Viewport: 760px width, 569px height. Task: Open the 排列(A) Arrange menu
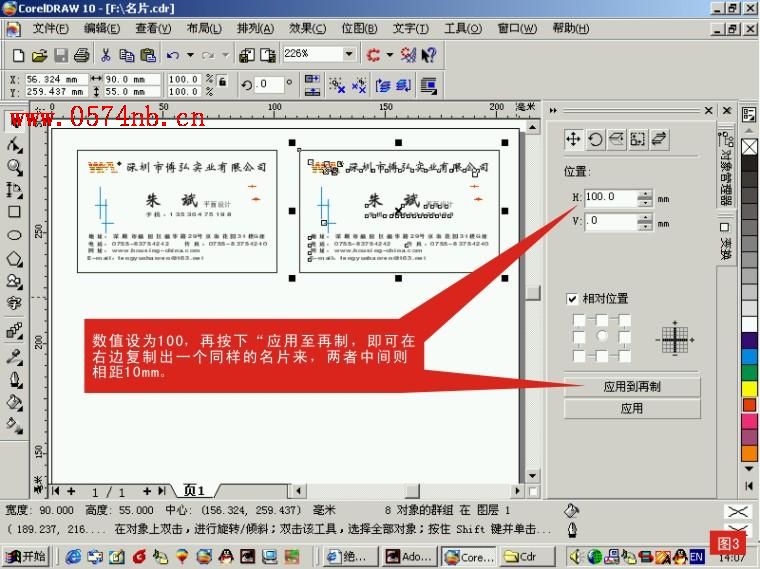point(255,29)
